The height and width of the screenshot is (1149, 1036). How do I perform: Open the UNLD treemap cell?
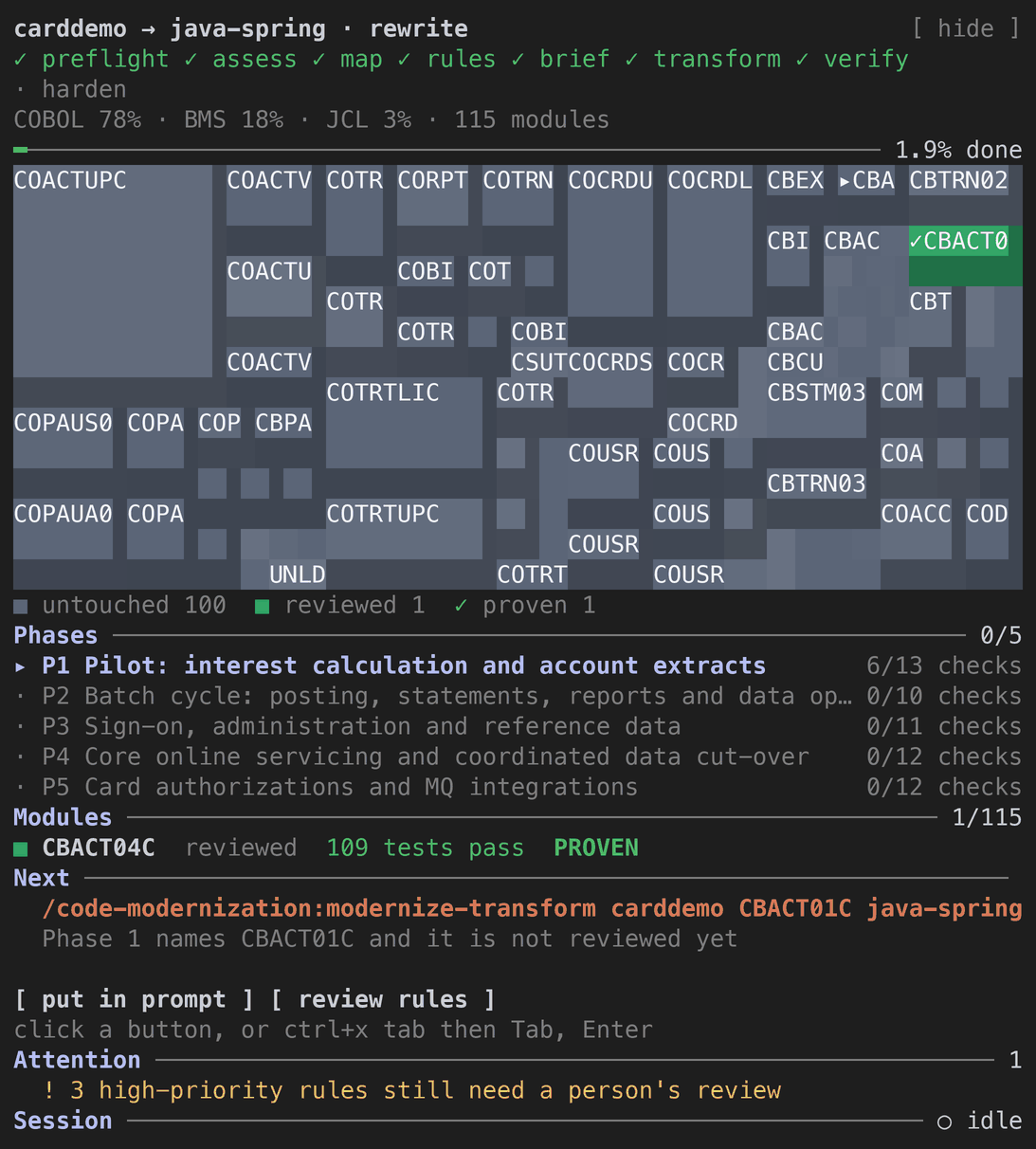pos(298,574)
